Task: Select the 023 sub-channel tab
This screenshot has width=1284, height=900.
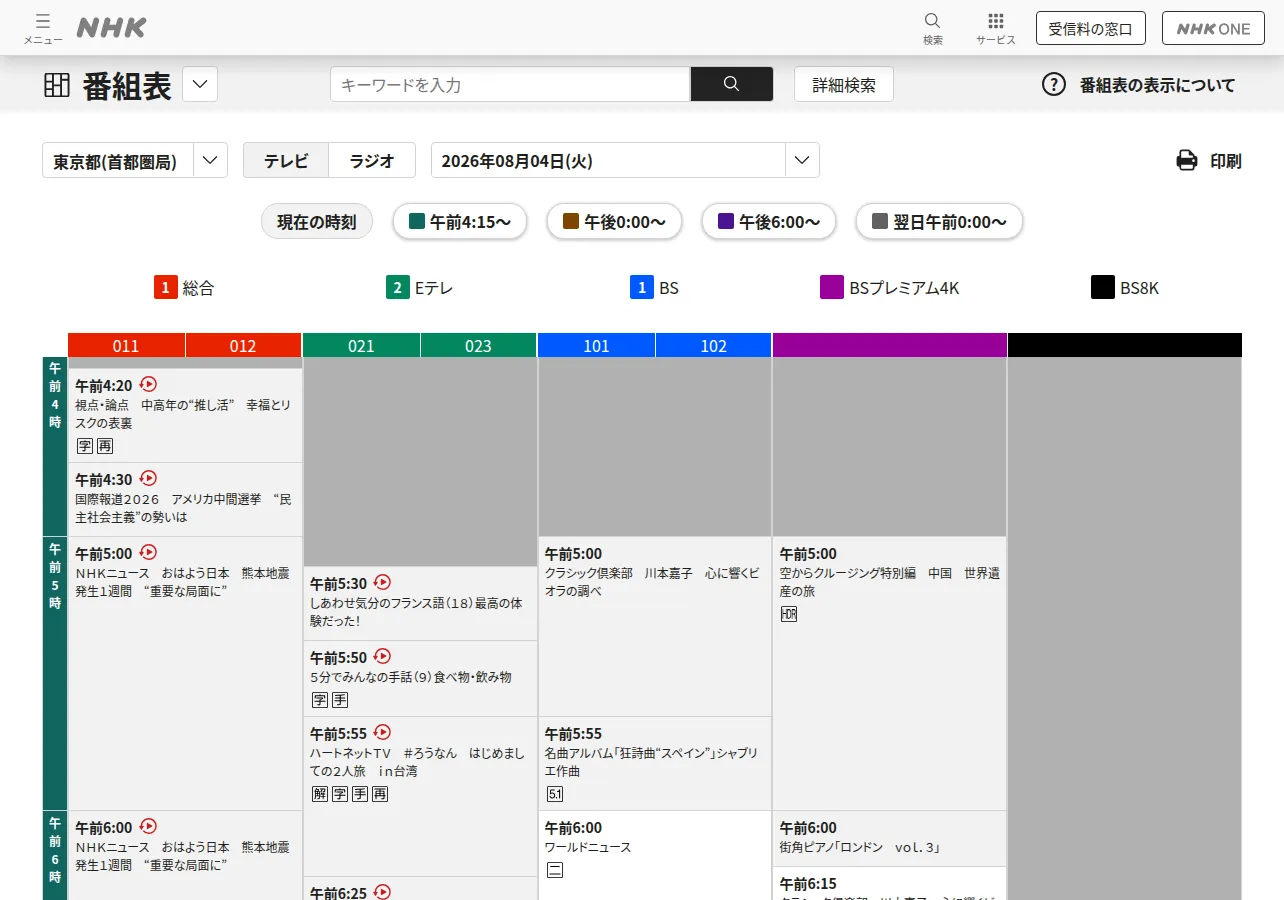Action: [x=479, y=346]
